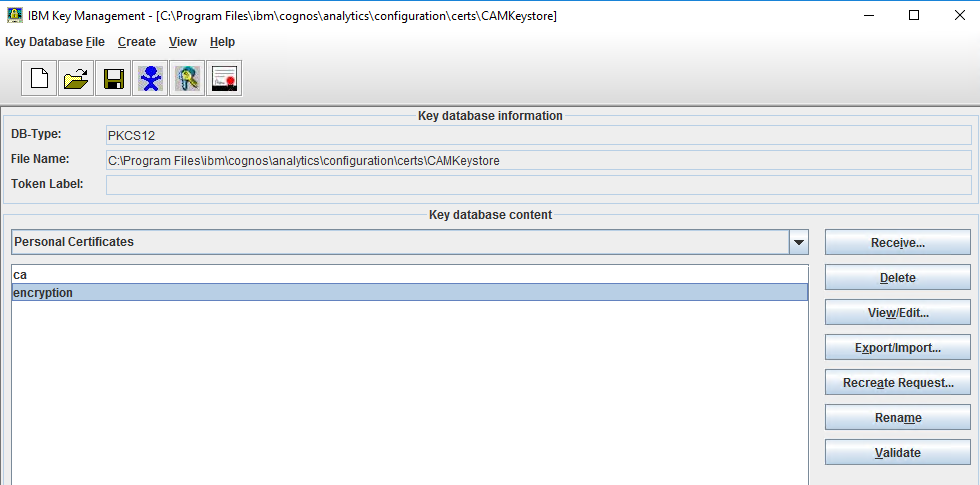Image resolution: width=980 pixels, height=485 pixels.
Task: Select the 'ca' certificate entry
Action: tap(409, 275)
